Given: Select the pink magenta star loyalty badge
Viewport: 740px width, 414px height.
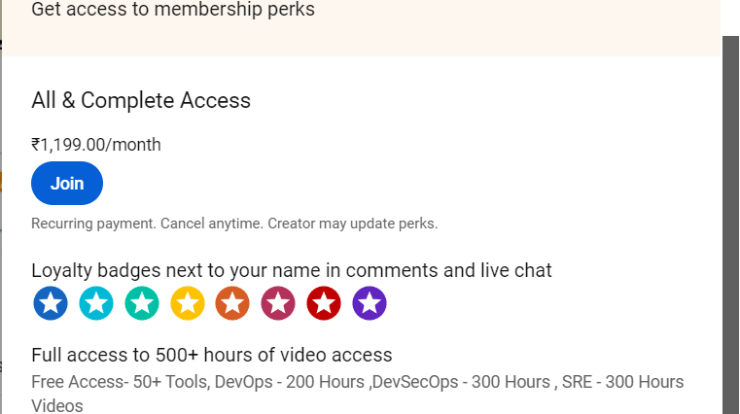Looking at the screenshot, I should (x=278, y=303).
